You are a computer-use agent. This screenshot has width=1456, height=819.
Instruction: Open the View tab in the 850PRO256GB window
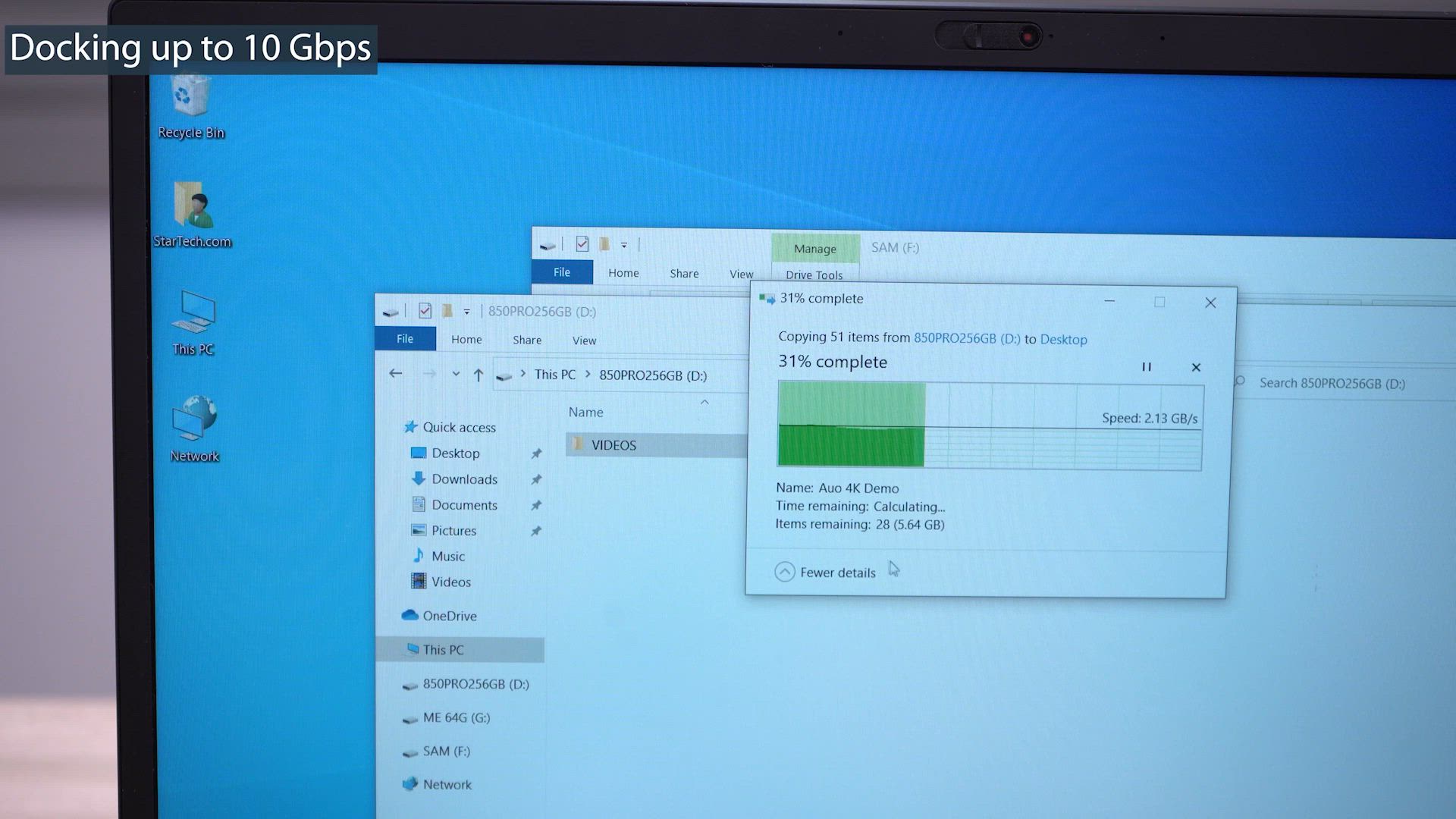click(x=584, y=340)
